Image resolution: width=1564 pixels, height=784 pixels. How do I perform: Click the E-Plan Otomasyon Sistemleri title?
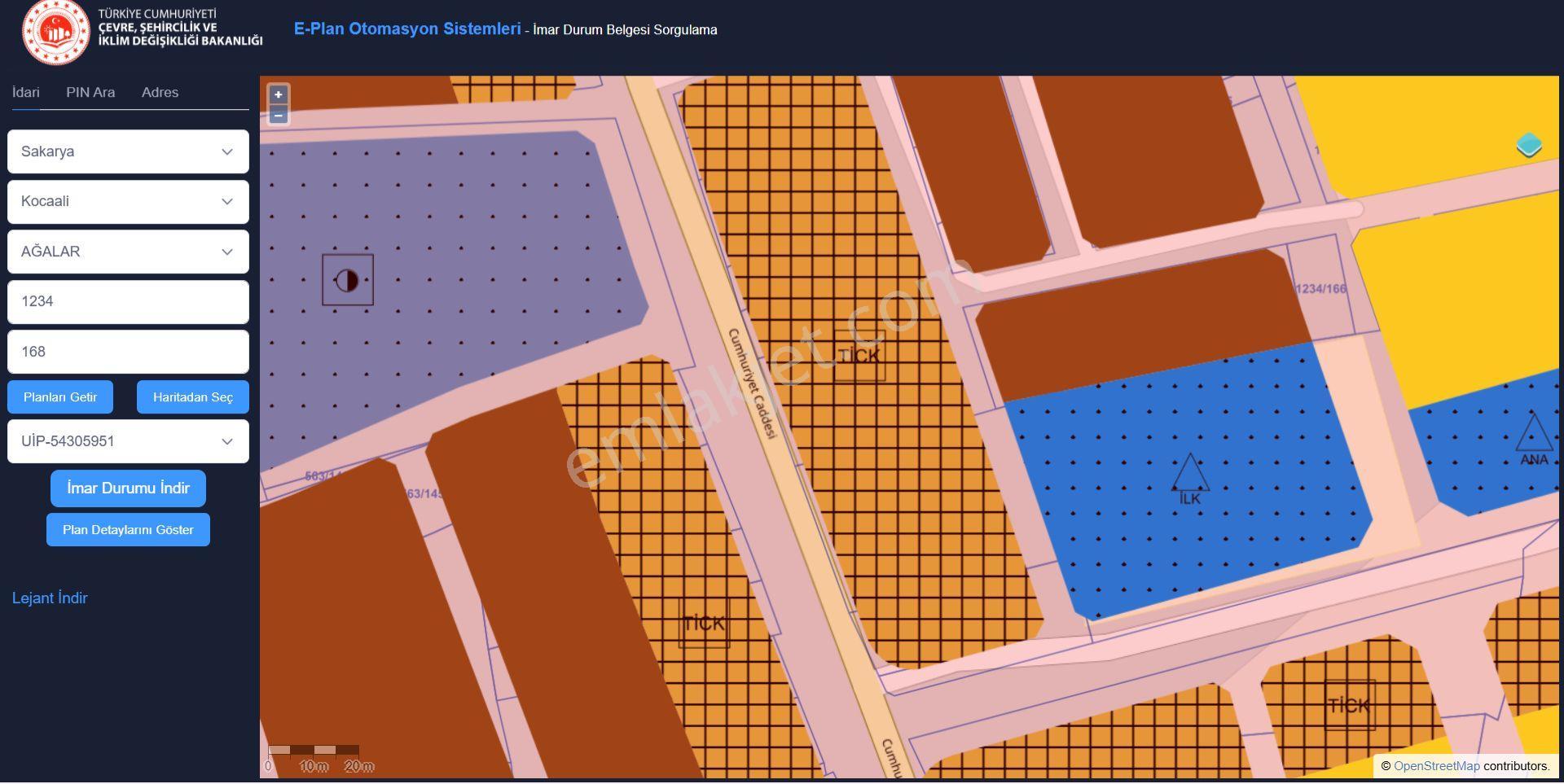[x=407, y=29]
